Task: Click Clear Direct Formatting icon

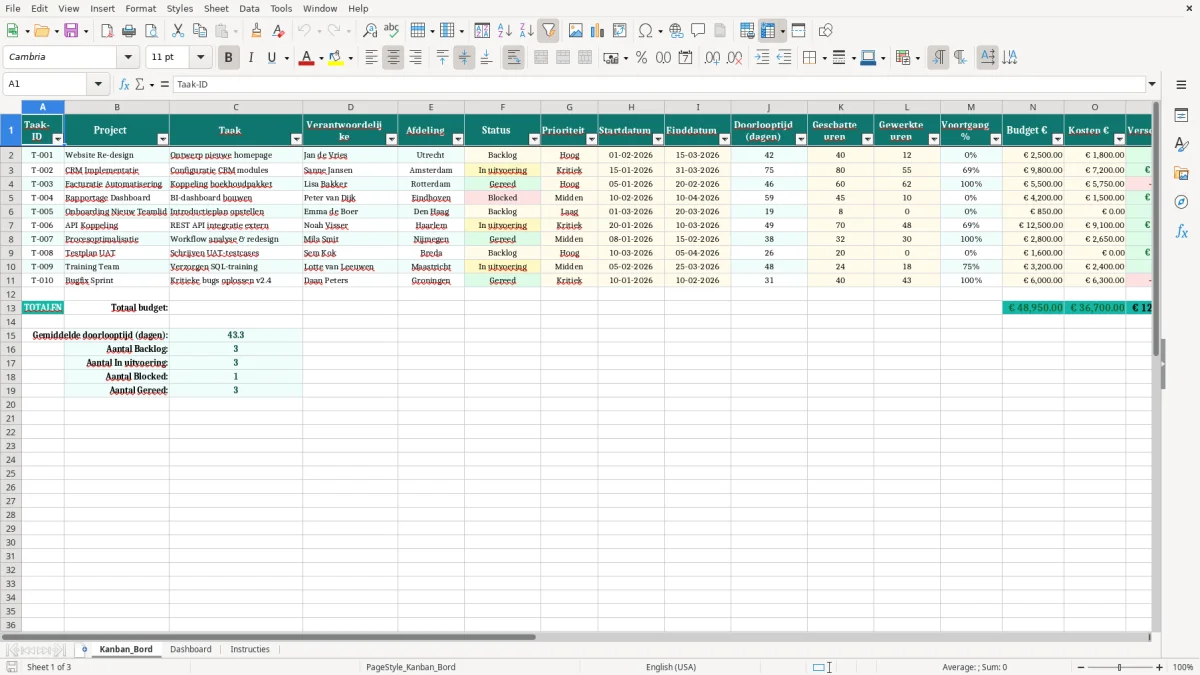Action: pyautogui.click(x=278, y=31)
